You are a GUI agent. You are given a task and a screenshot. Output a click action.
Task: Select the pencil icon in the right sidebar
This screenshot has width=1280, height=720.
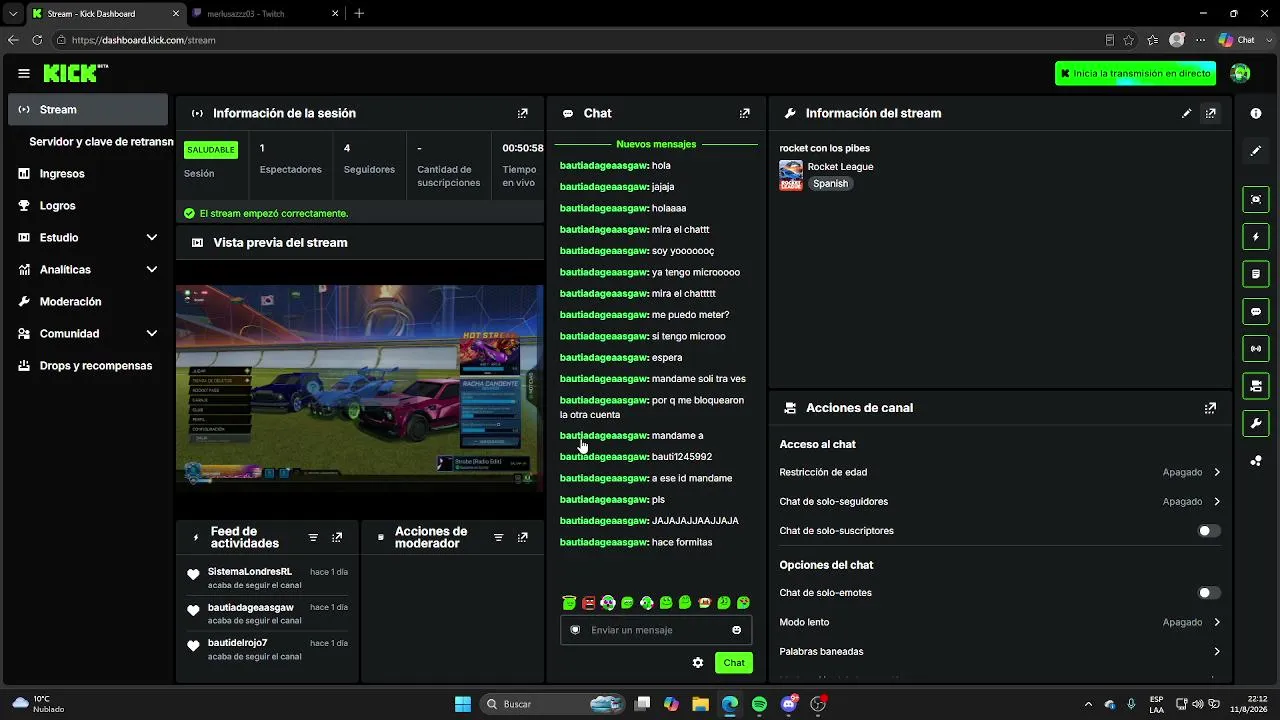[1256, 151]
